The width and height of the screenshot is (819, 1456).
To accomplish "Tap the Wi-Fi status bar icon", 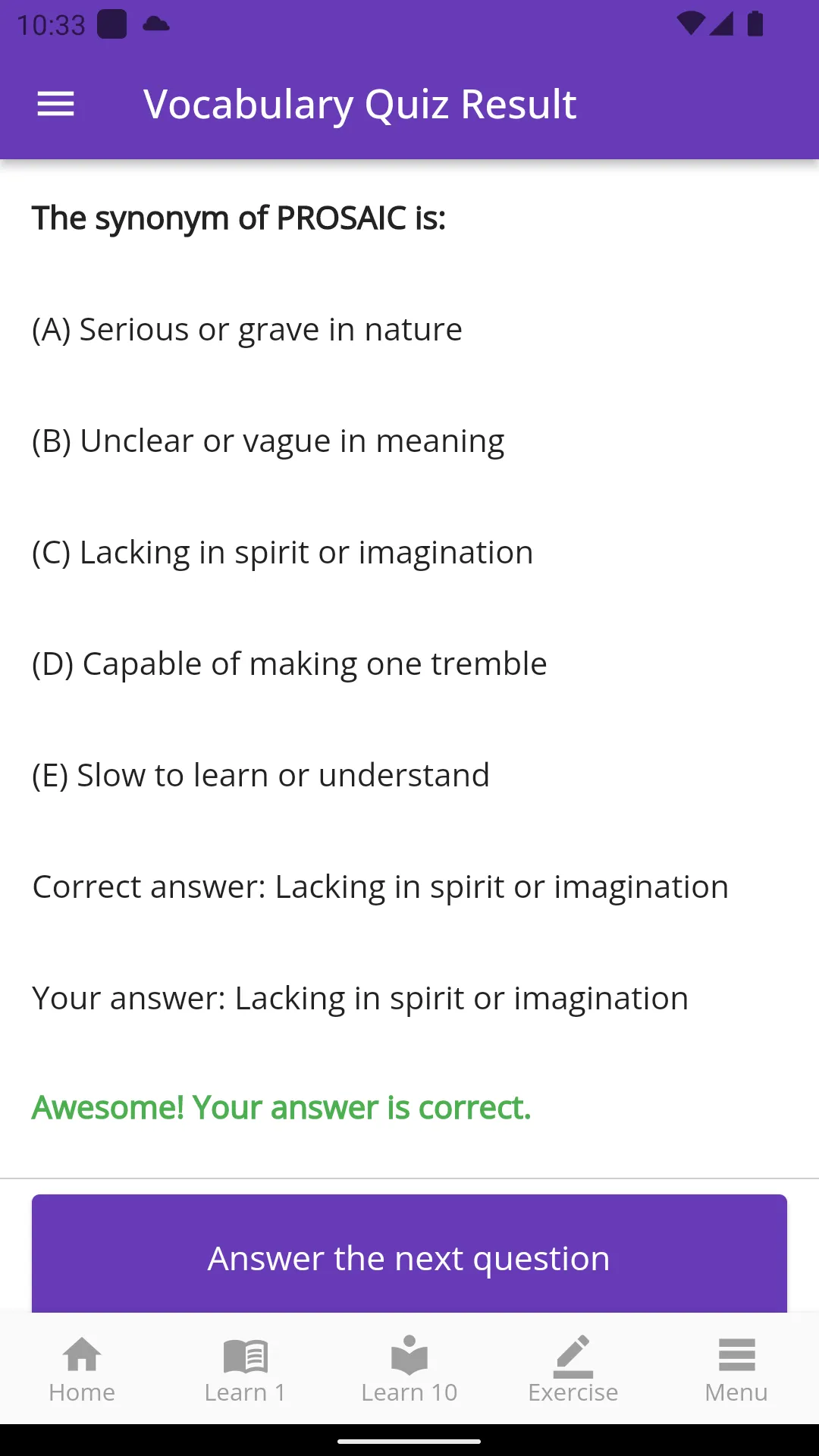I will 691,24.
